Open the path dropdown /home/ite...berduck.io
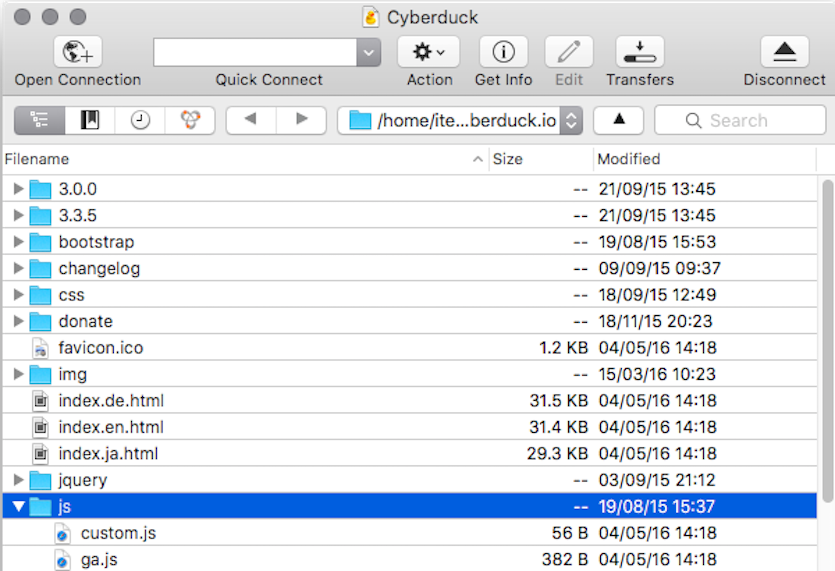The height and width of the screenshot is (571, 835). click(x=460, y=120)
